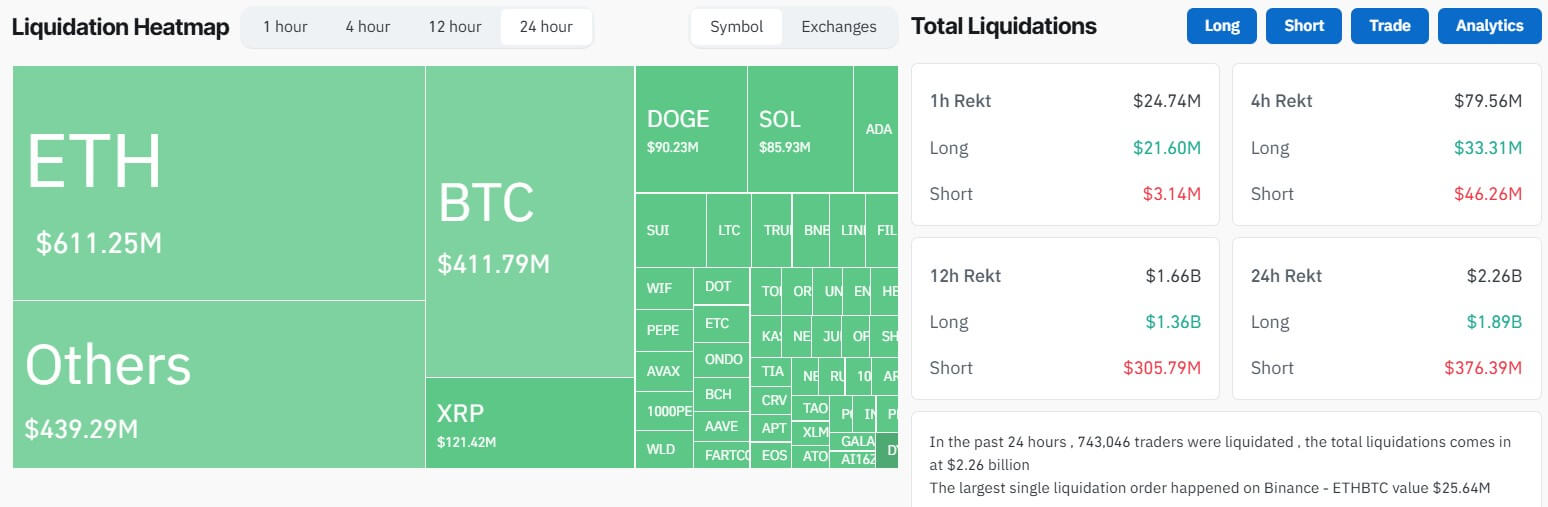This screenshot has height=507, width=1548.
Task: Choose the 12 hour timeframe
Action: 454,27
